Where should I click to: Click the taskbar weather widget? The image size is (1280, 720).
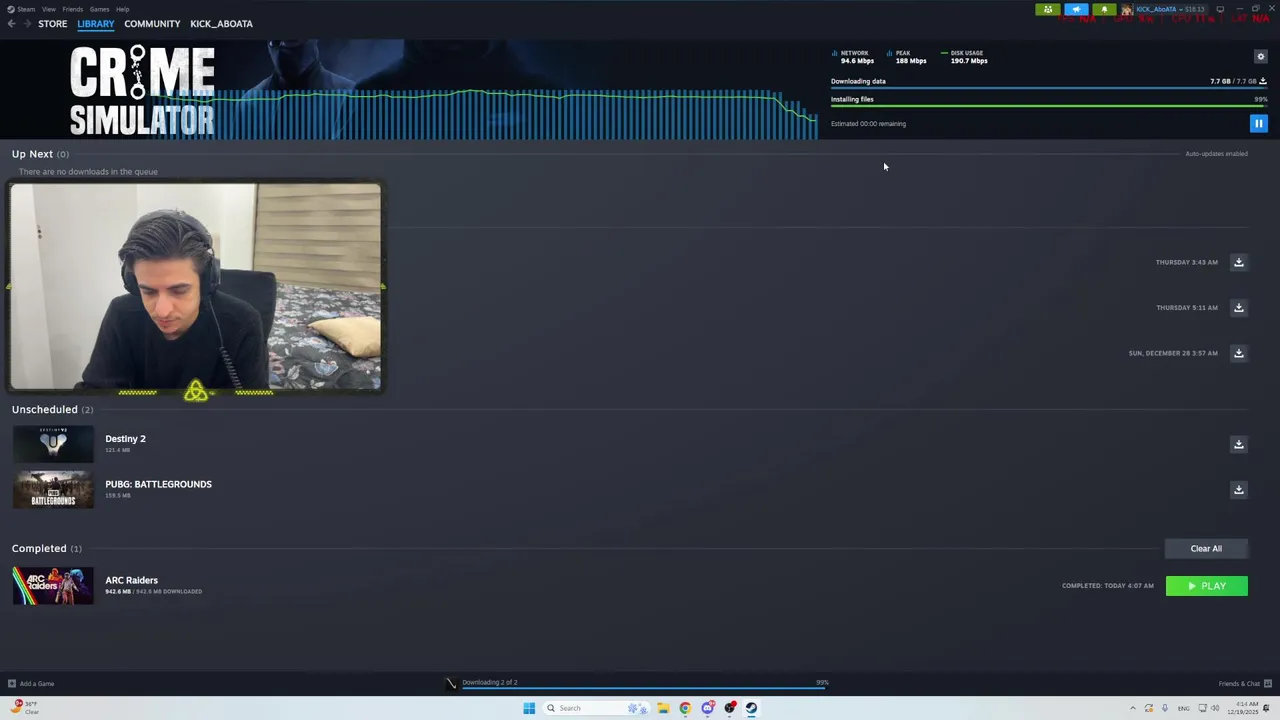pyautogui.click(x=24, y=708)
